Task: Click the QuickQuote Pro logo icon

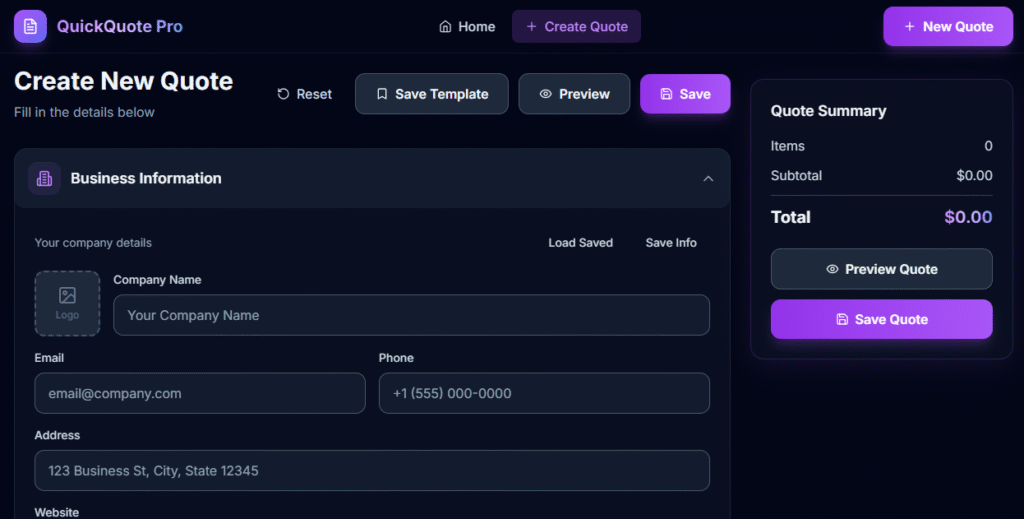Action: point(30,27)
